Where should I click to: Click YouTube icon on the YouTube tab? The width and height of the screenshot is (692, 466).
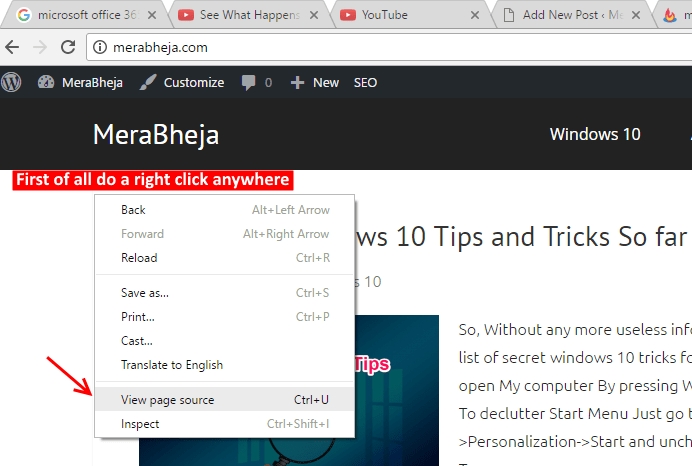348,15
